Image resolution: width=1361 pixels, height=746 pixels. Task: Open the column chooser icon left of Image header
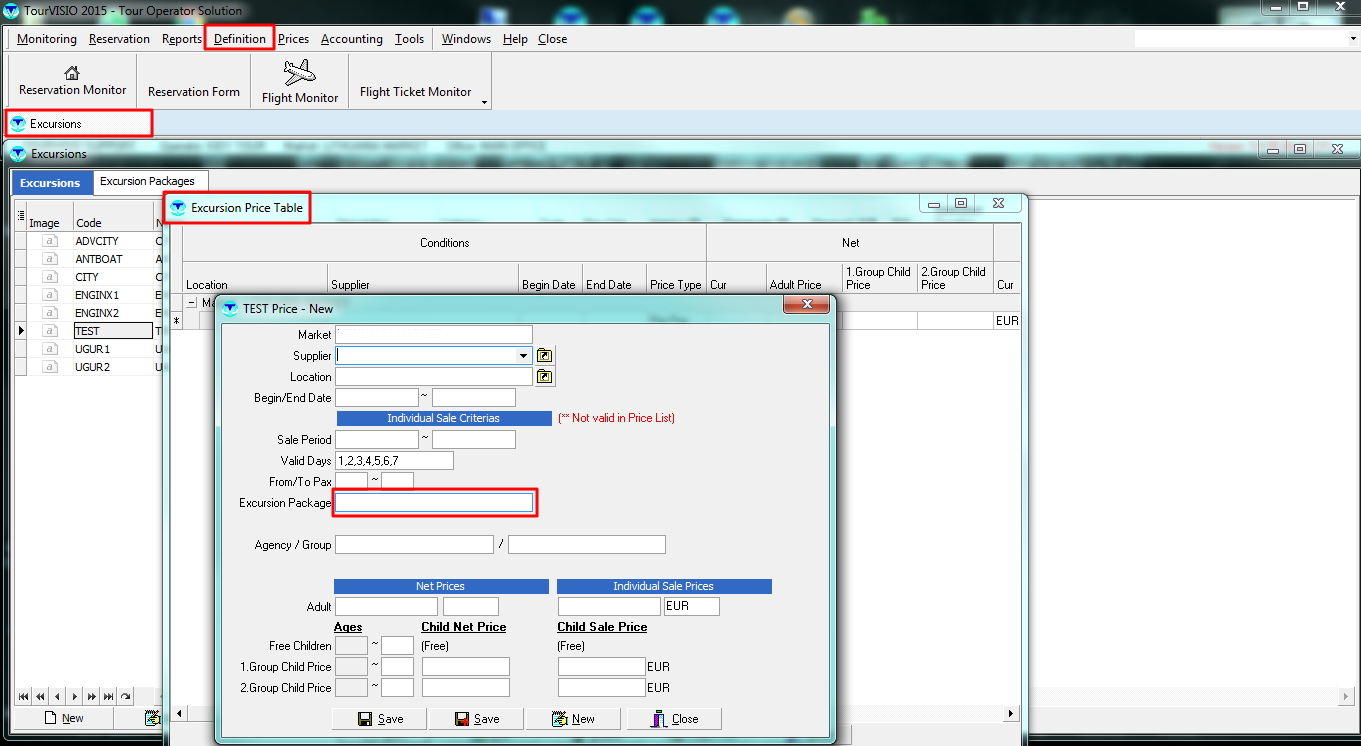pyautogui.click(x=21, y=215)
